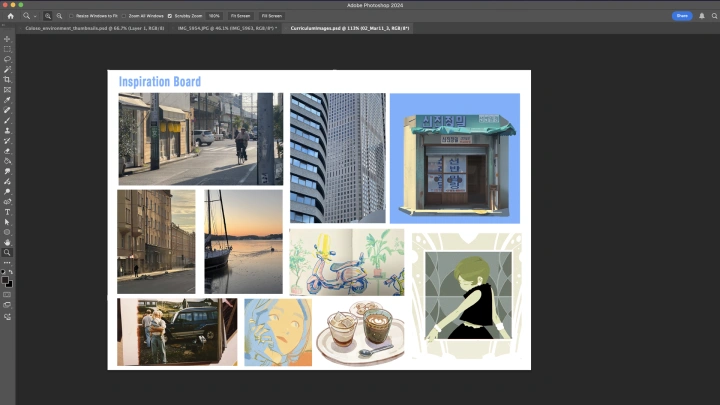Reset to default foreground and background colors

click(x=3, y=272)
